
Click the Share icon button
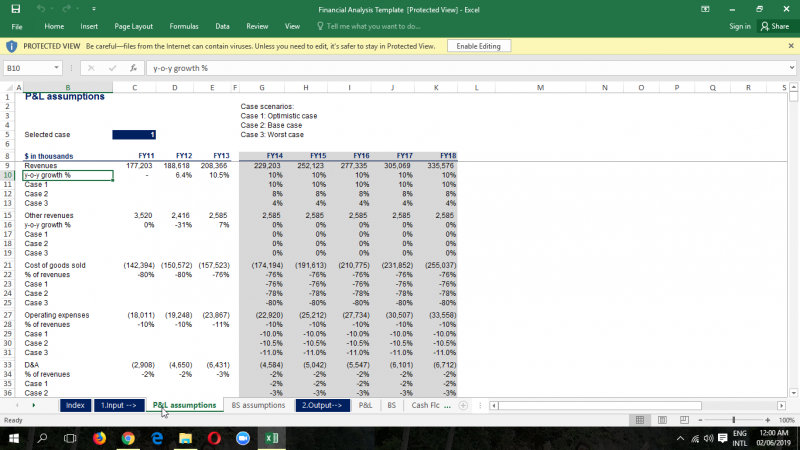[774, 26]
